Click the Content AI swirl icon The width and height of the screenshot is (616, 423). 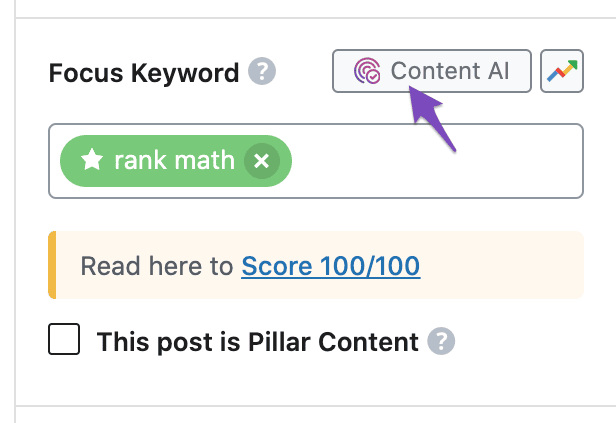pos(367,71)
